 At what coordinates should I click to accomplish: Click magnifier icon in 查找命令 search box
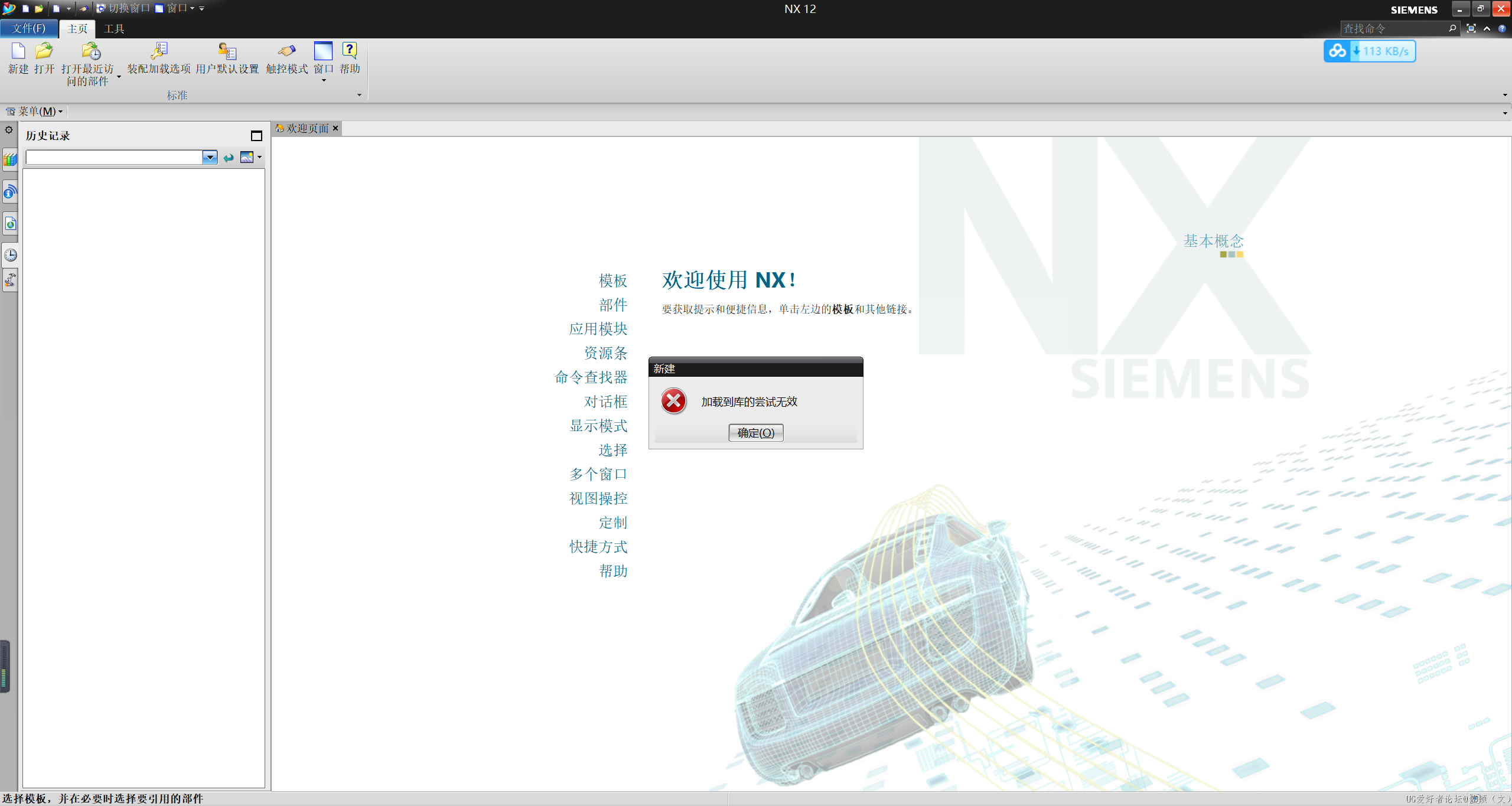tap(1452, 28)
